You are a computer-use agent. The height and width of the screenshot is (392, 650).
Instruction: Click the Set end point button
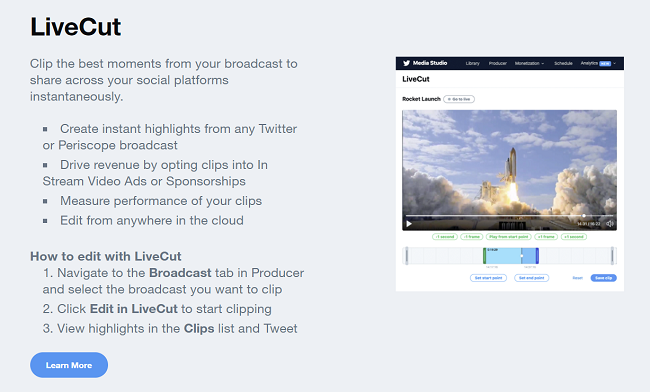(x=531, y=278)
